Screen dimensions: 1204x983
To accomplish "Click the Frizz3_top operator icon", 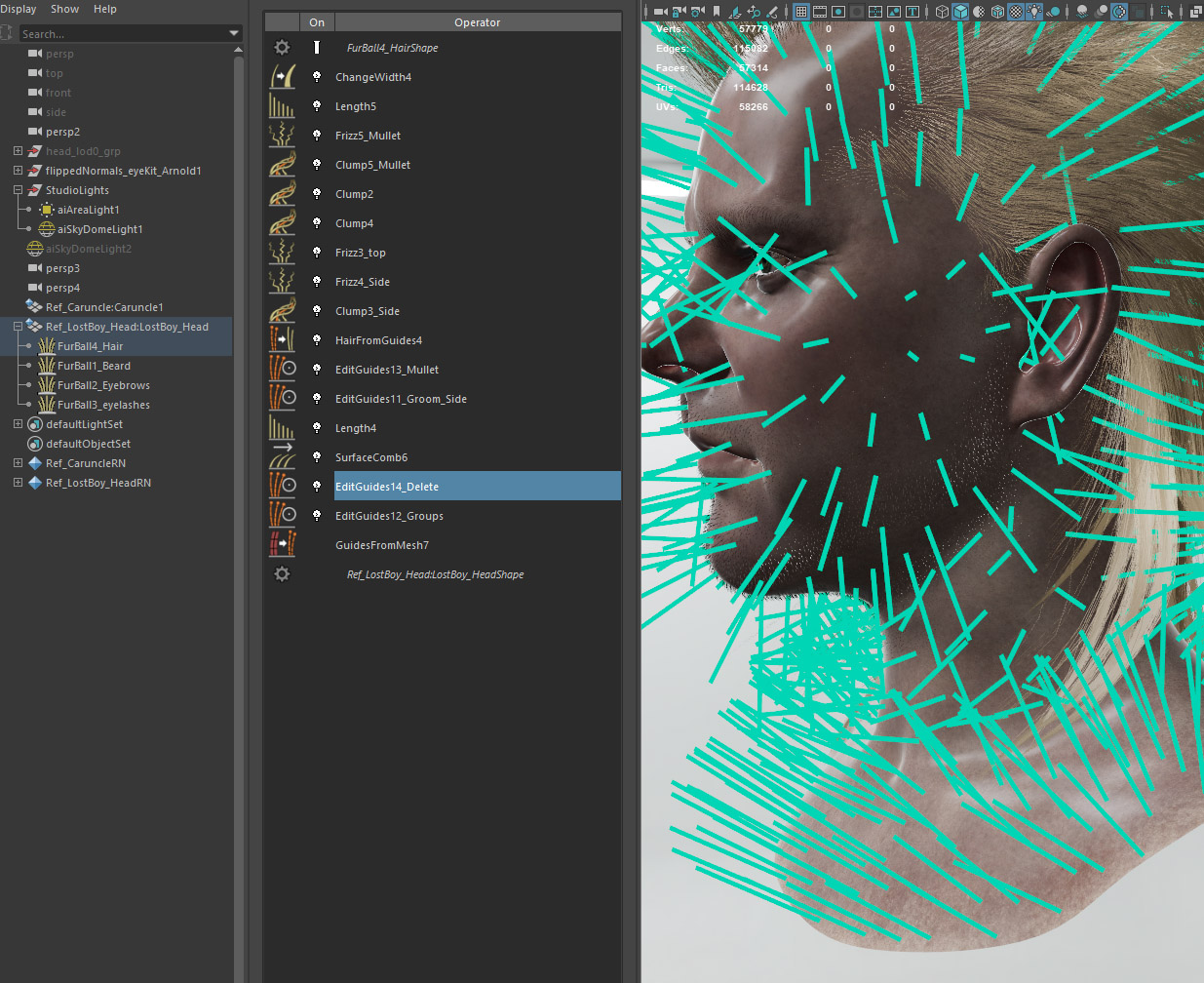I will pos(282,253).
